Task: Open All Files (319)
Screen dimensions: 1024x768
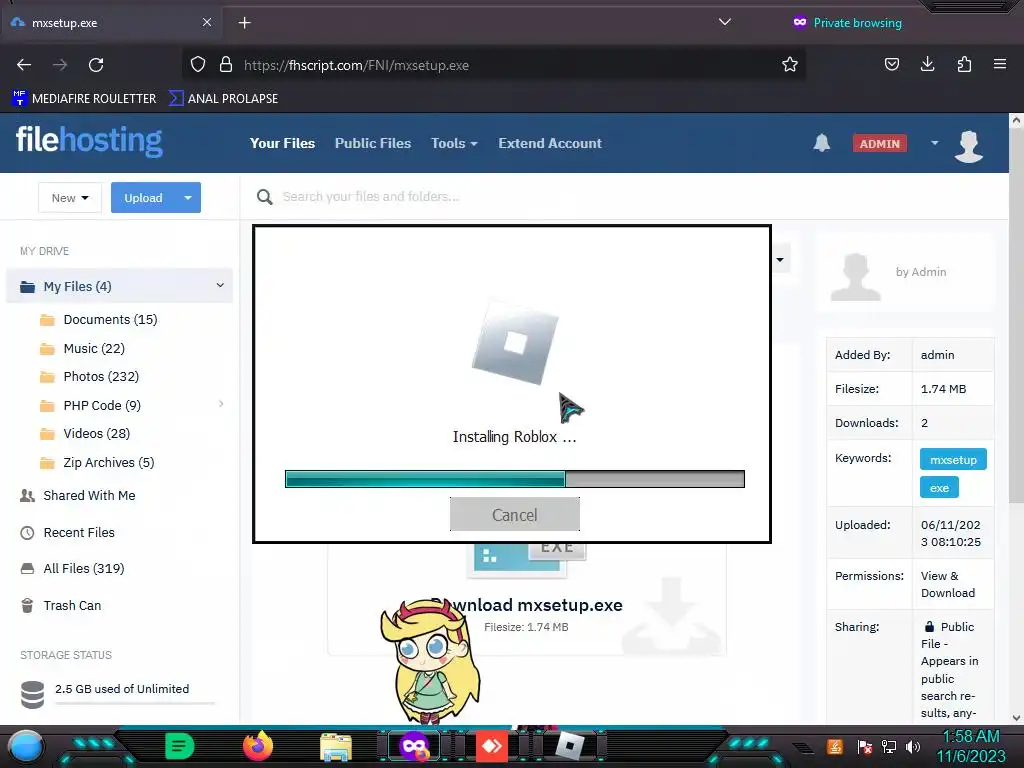Action: coord(72,569)
